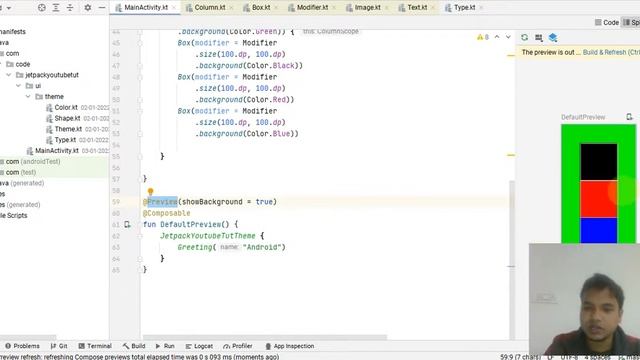Open the Build tool window
This screenshot has height=360, width=640.
pos(134,346)
